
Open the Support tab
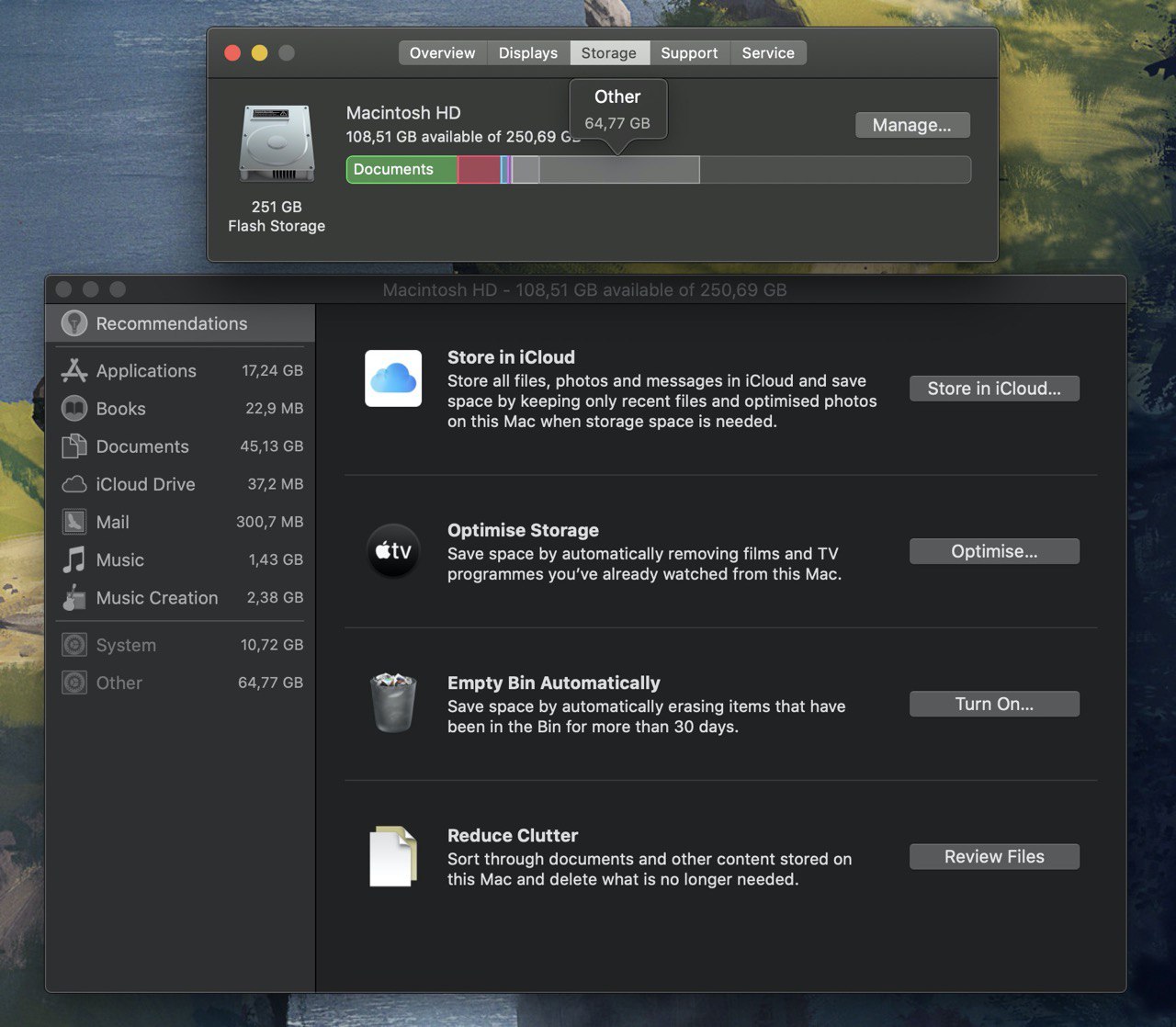[689, 53]
